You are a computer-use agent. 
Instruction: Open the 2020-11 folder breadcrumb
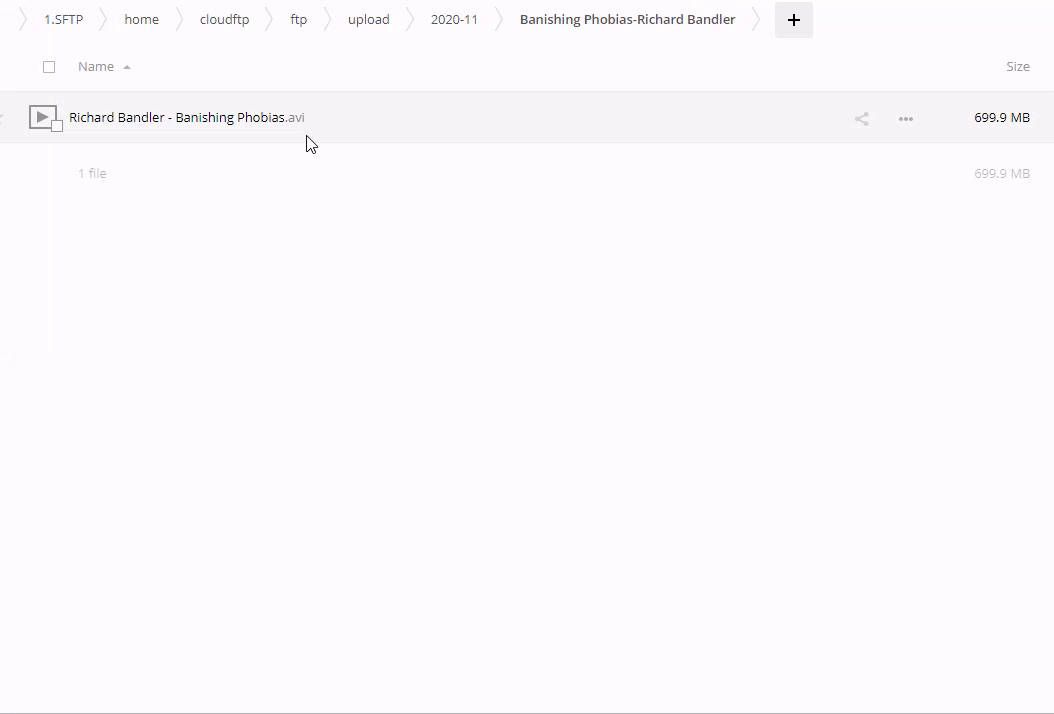click(x=454, y=20)
